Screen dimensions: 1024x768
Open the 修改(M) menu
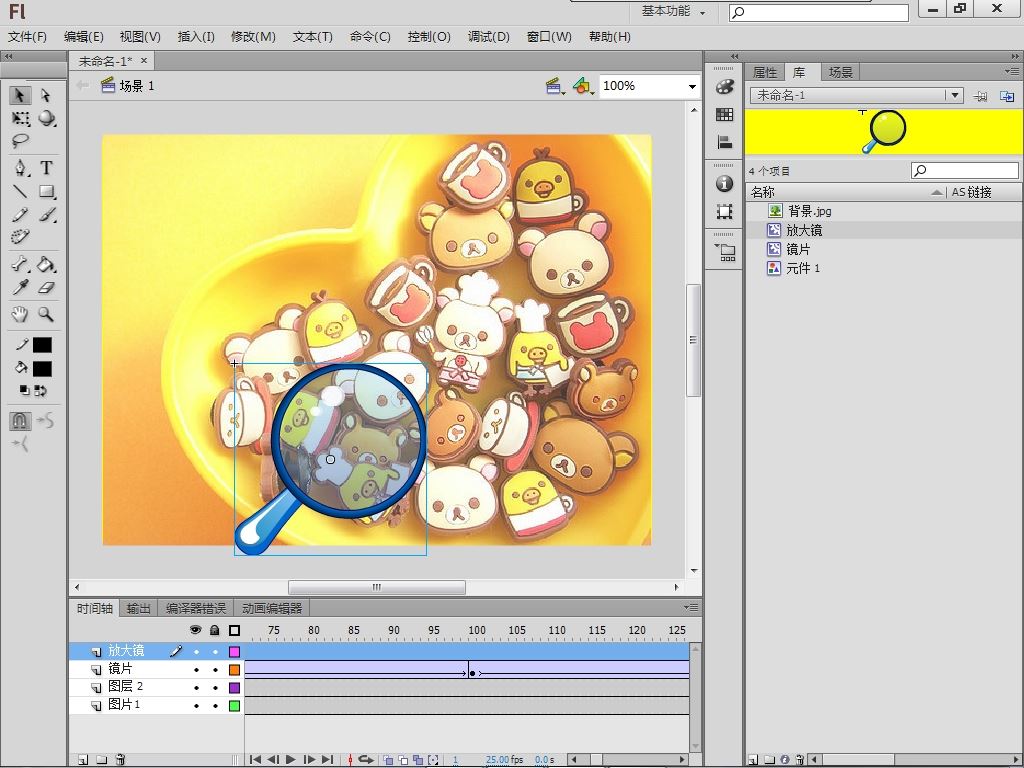point(253,37)
